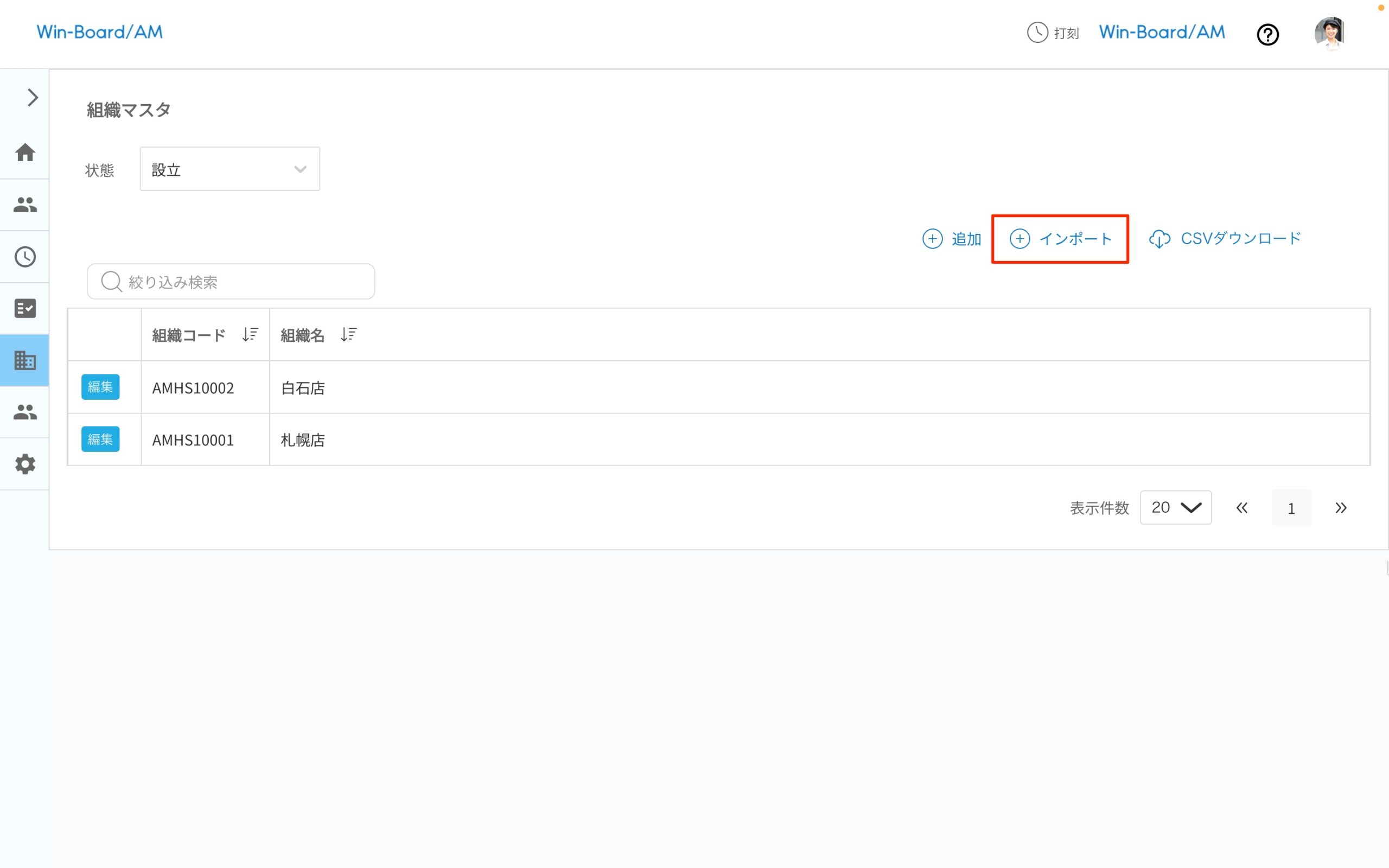Click the インポート import button
1389x868 pixels.
1060,239
